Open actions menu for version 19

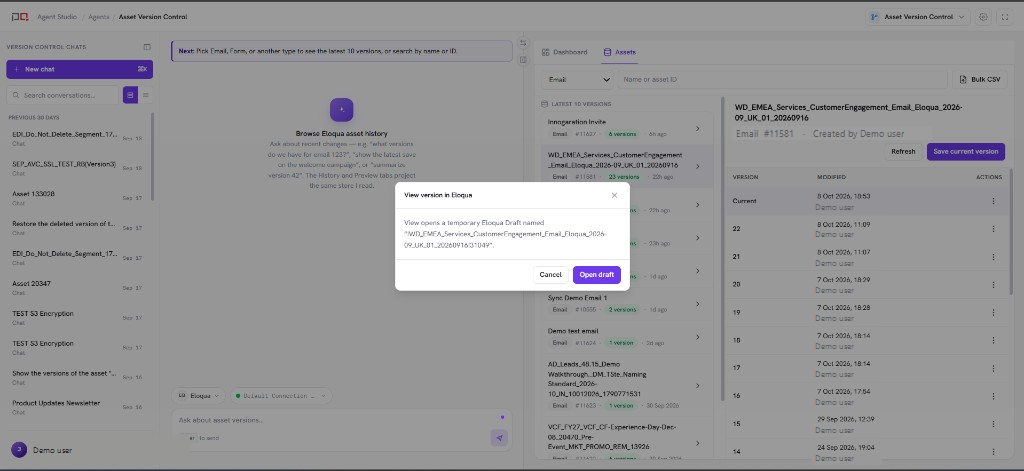993,313
